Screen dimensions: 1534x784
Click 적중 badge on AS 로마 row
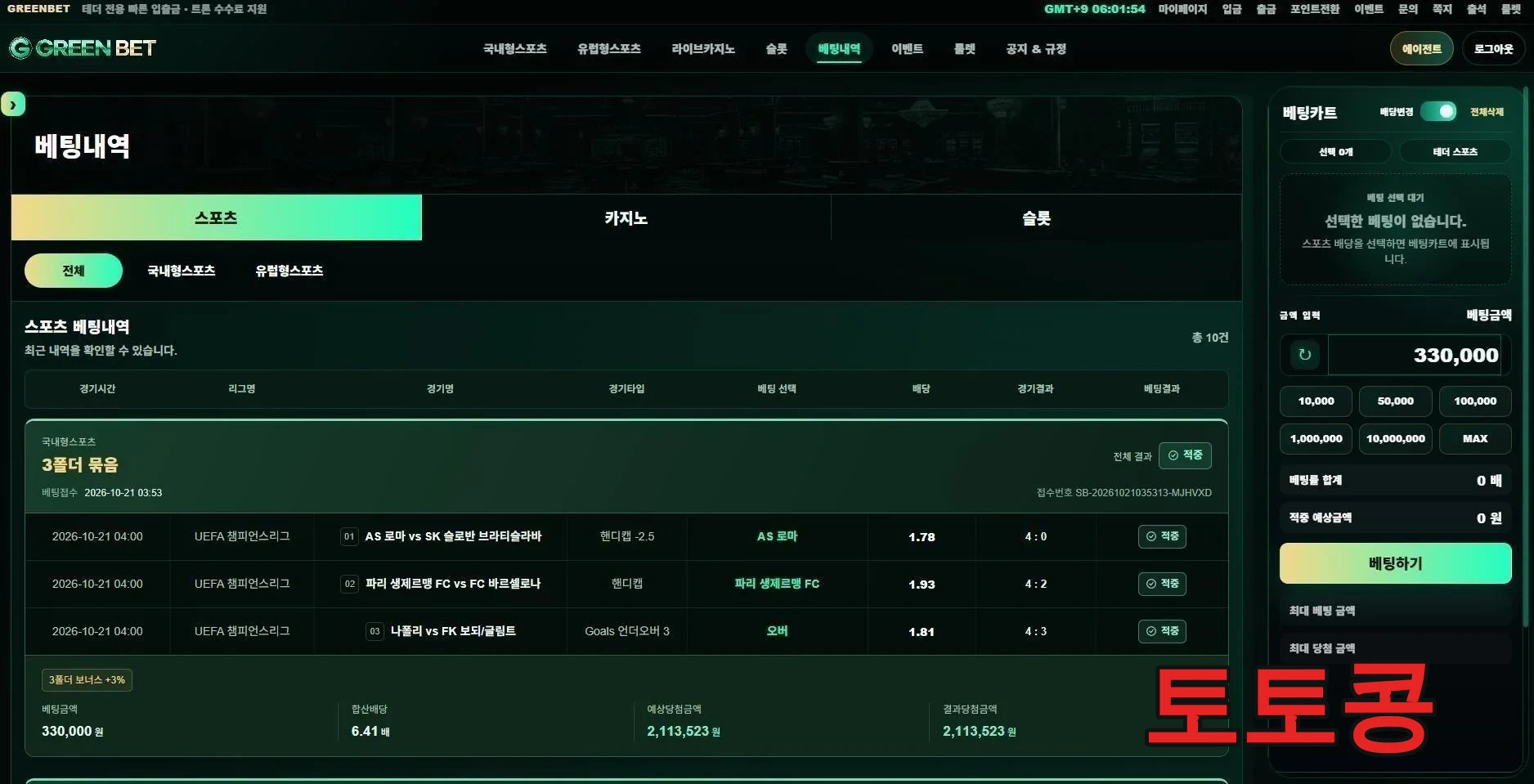click(1162, 536)
